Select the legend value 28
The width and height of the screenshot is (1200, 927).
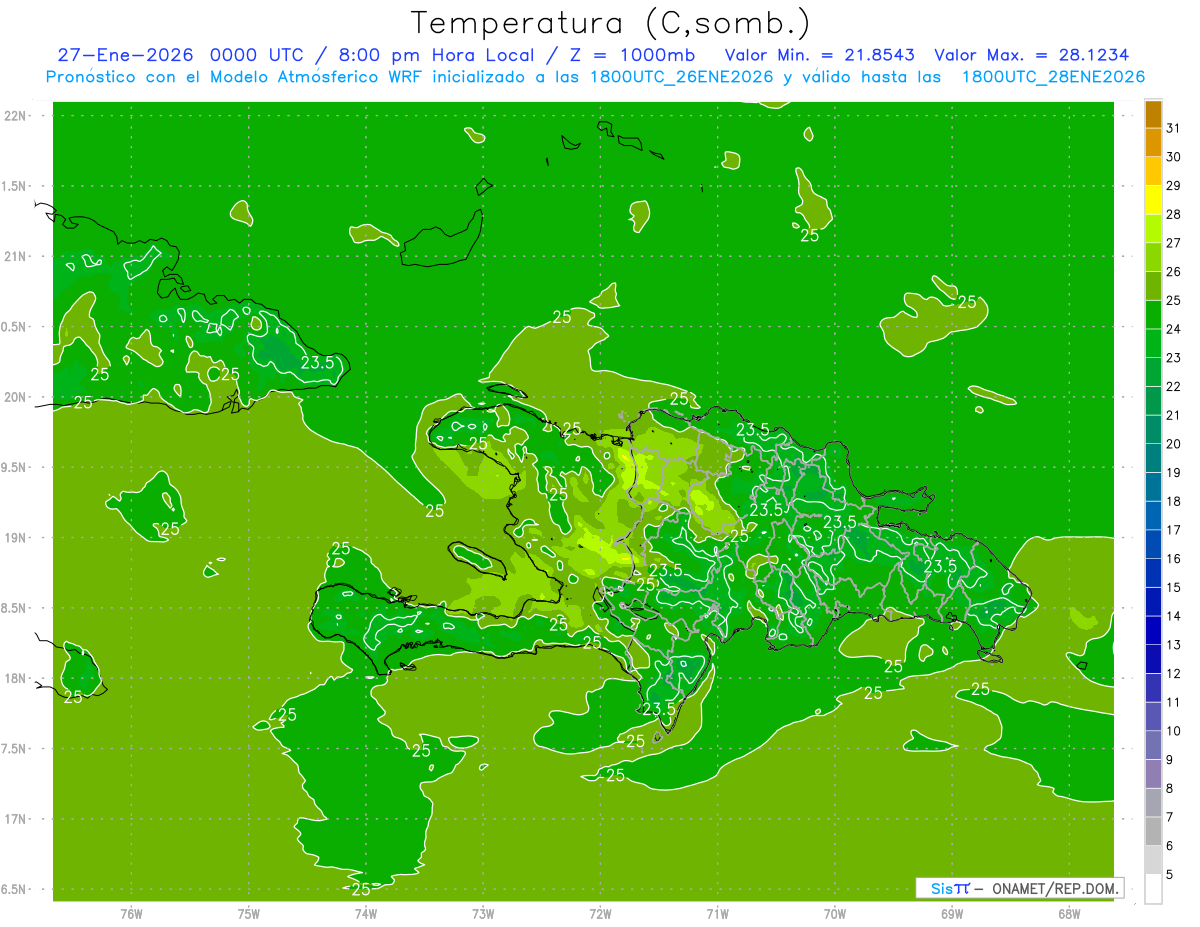point(1174,214)
